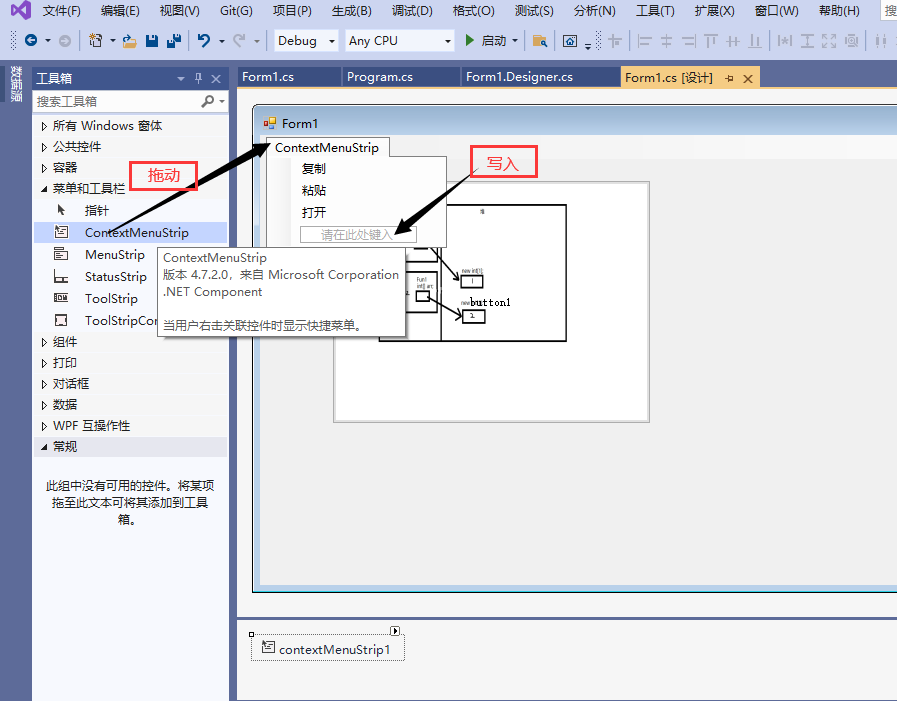Screen dimensions: 897x701
Task: Start debugging with the green play button
Action: point(470,40)
